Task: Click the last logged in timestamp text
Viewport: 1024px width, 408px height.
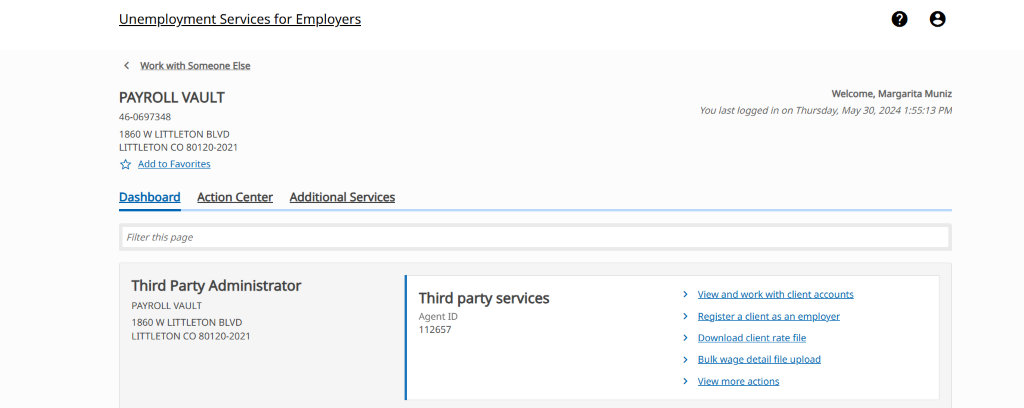Action: pos(825,110)
